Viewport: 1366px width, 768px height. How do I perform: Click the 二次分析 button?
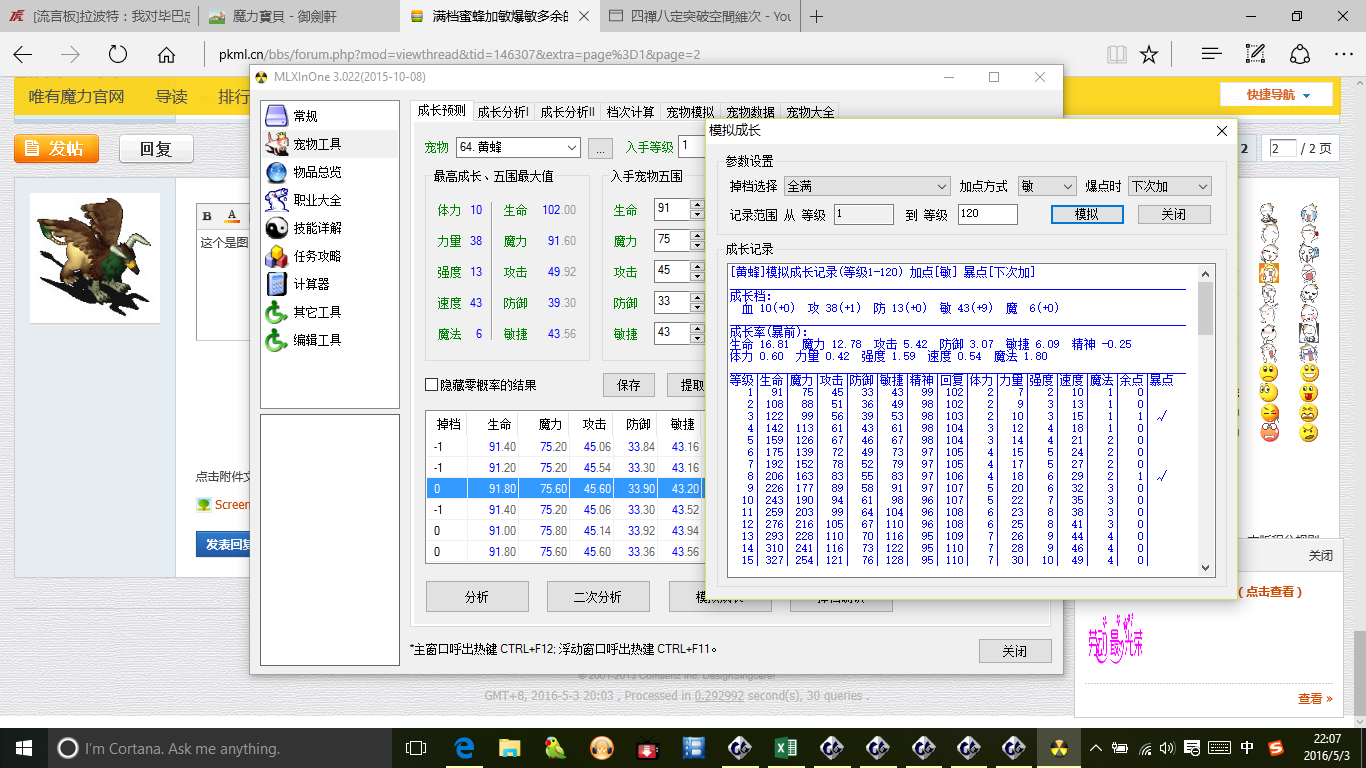597,597
